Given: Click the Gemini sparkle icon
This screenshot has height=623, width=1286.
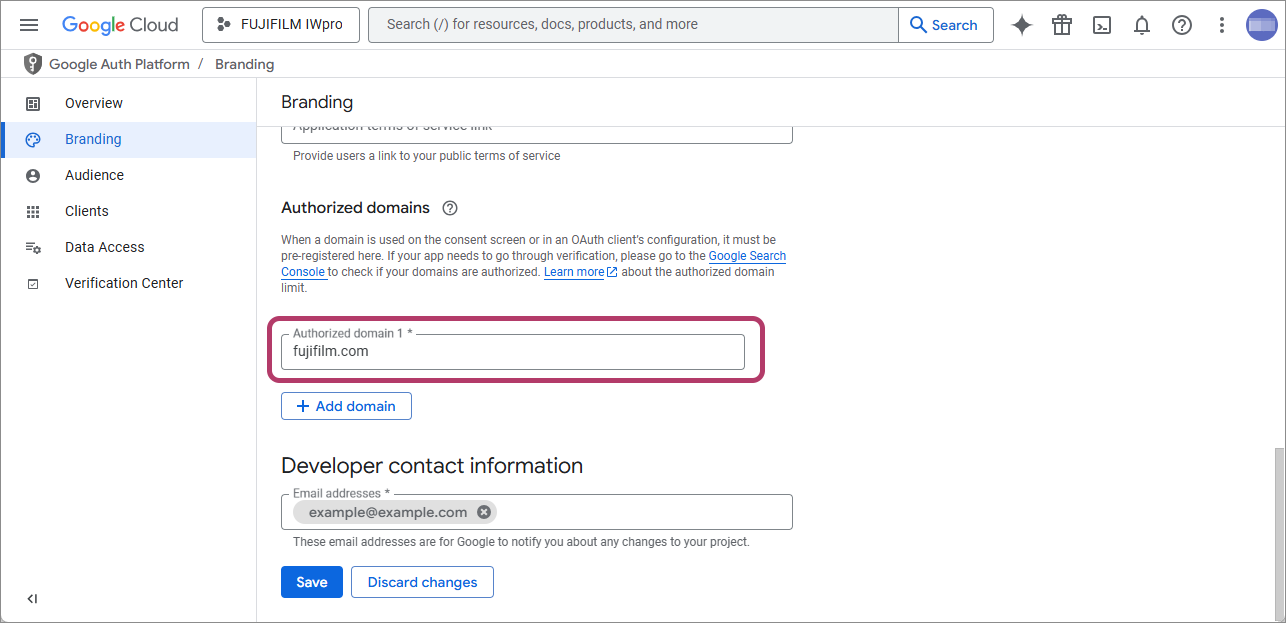Looking at the screenshot, I should pos(1021,25).
